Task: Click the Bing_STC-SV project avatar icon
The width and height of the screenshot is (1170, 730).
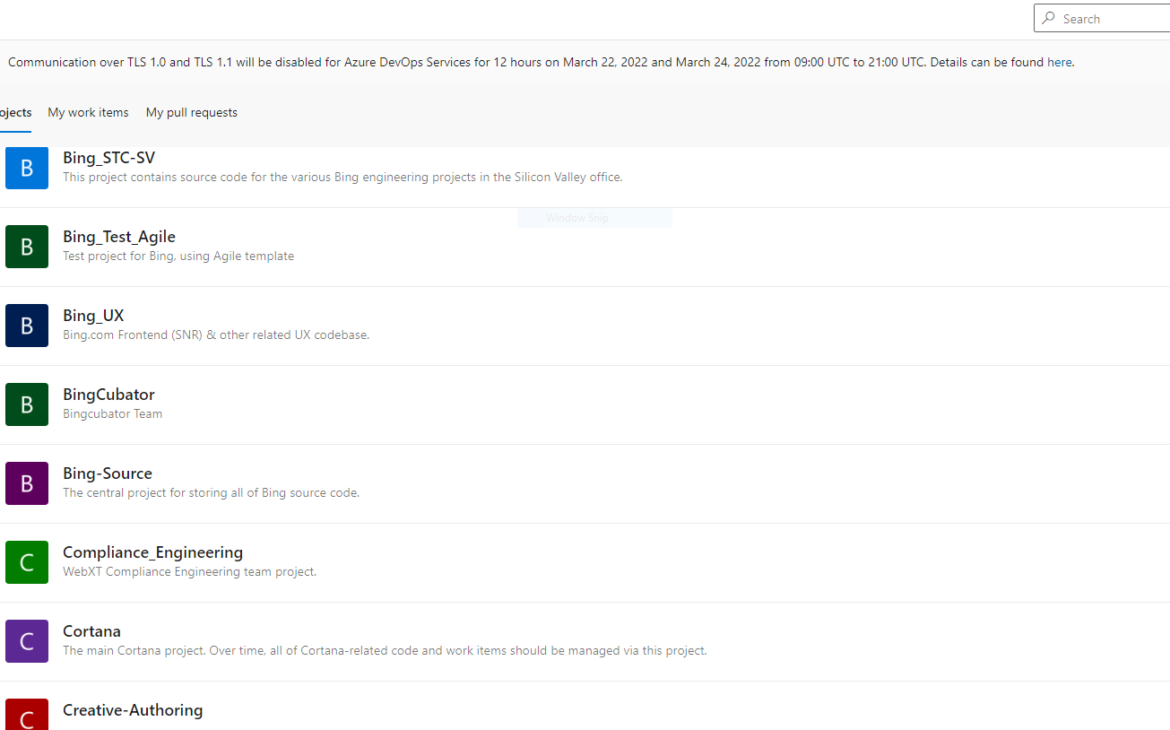Action: [26, 167]
